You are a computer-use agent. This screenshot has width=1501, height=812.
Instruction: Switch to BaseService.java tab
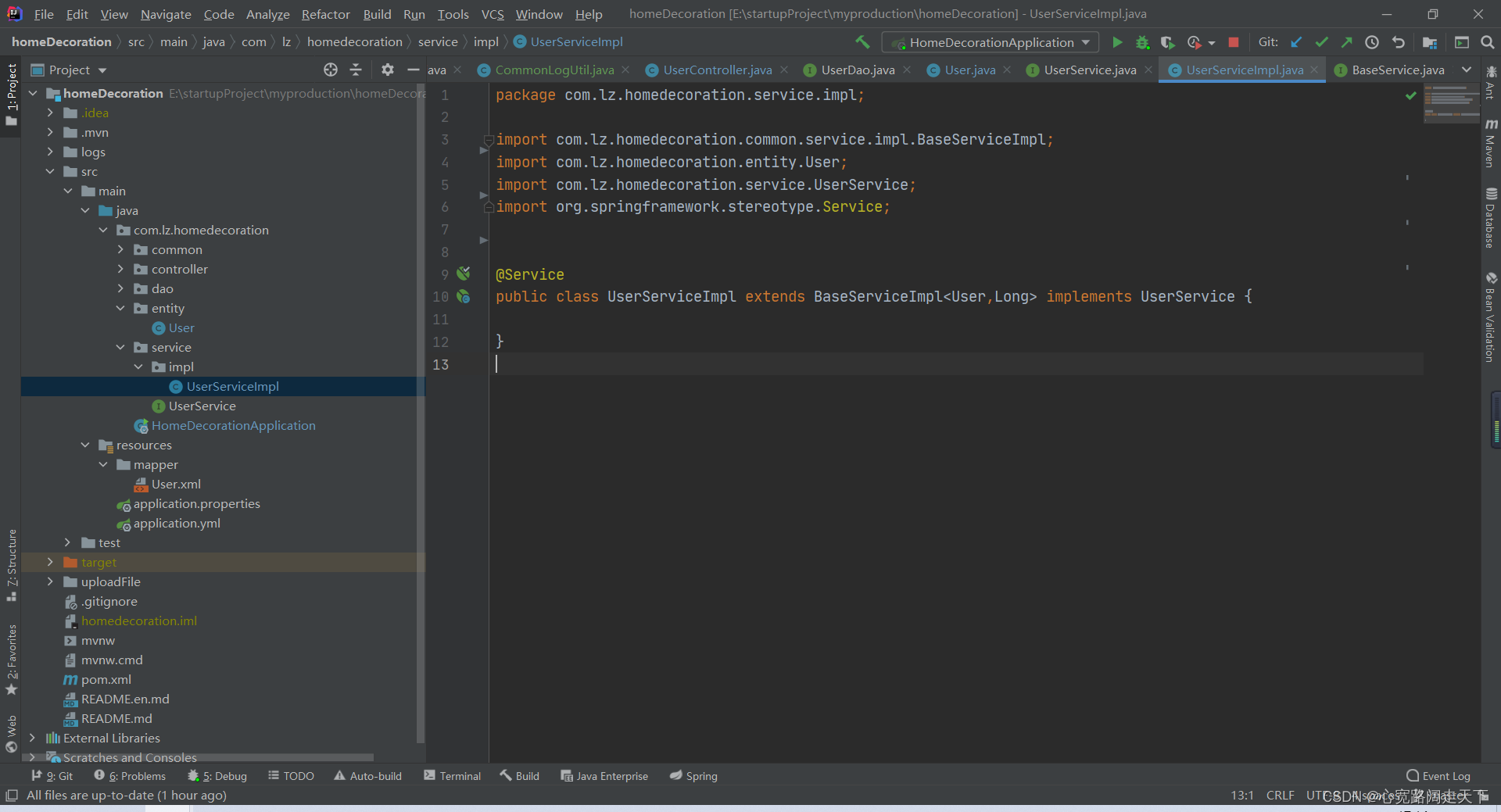pyautogui.click(x=1398, y=70)
